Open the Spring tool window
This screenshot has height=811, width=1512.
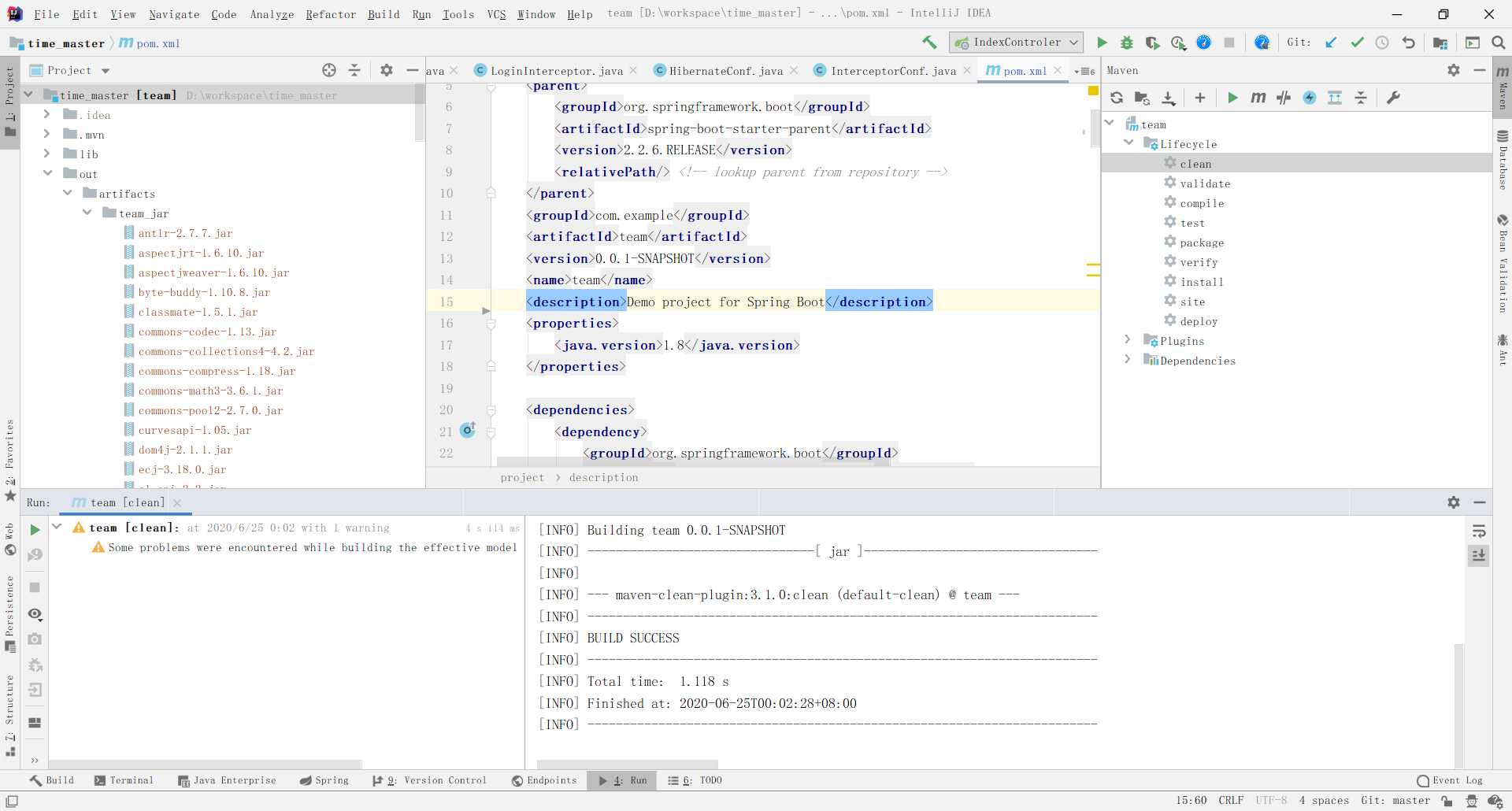324,780
